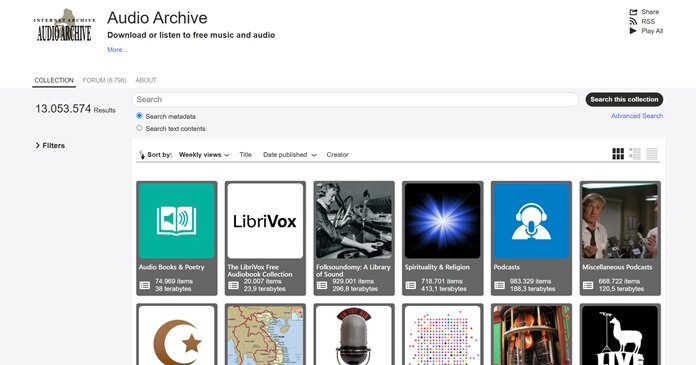Image resolution: width=696 pixels, height=365 pixels.
Task: Click '929.001 items' text
Action: [353, 281]
